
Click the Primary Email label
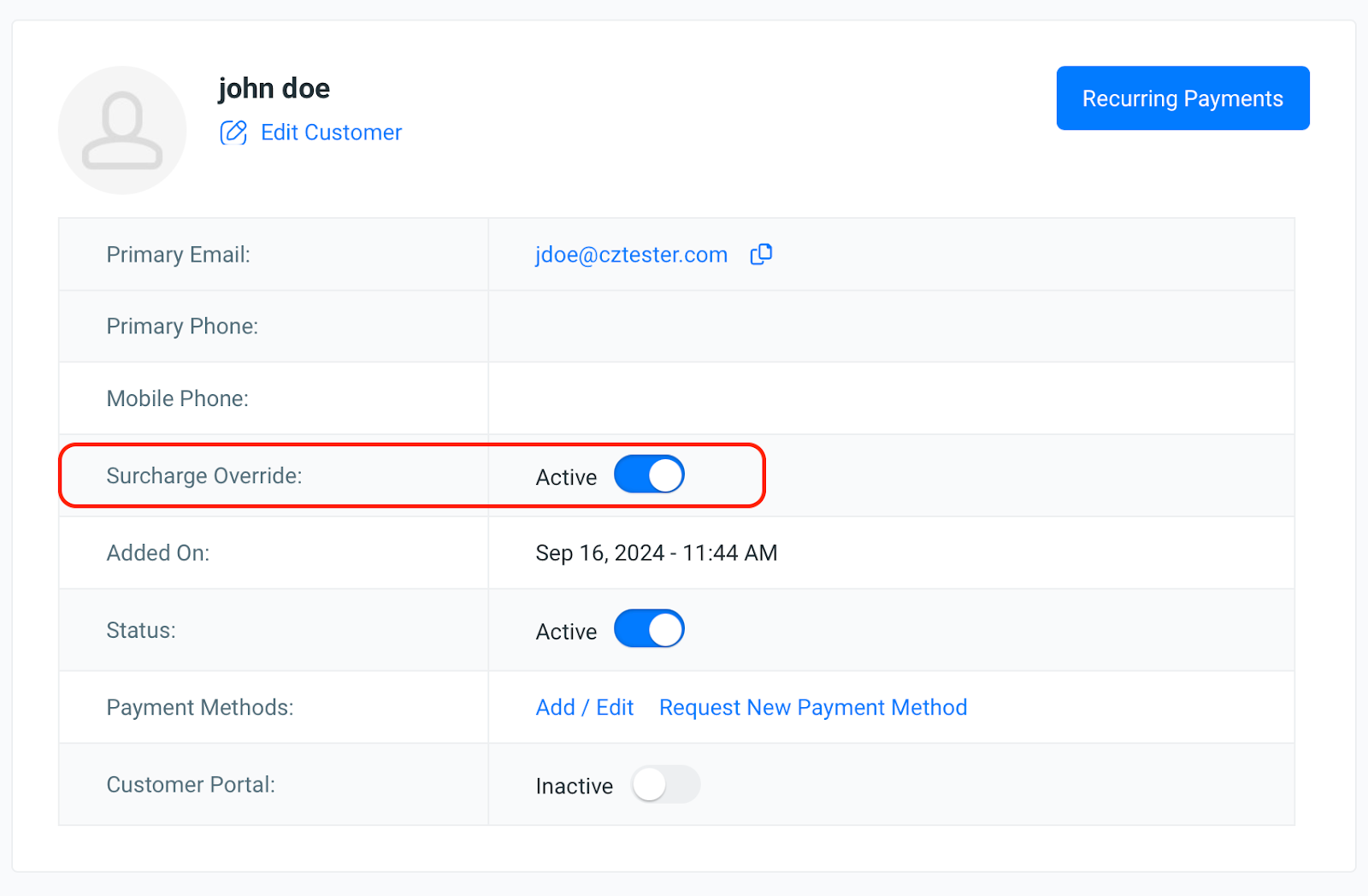pos(178,255)
